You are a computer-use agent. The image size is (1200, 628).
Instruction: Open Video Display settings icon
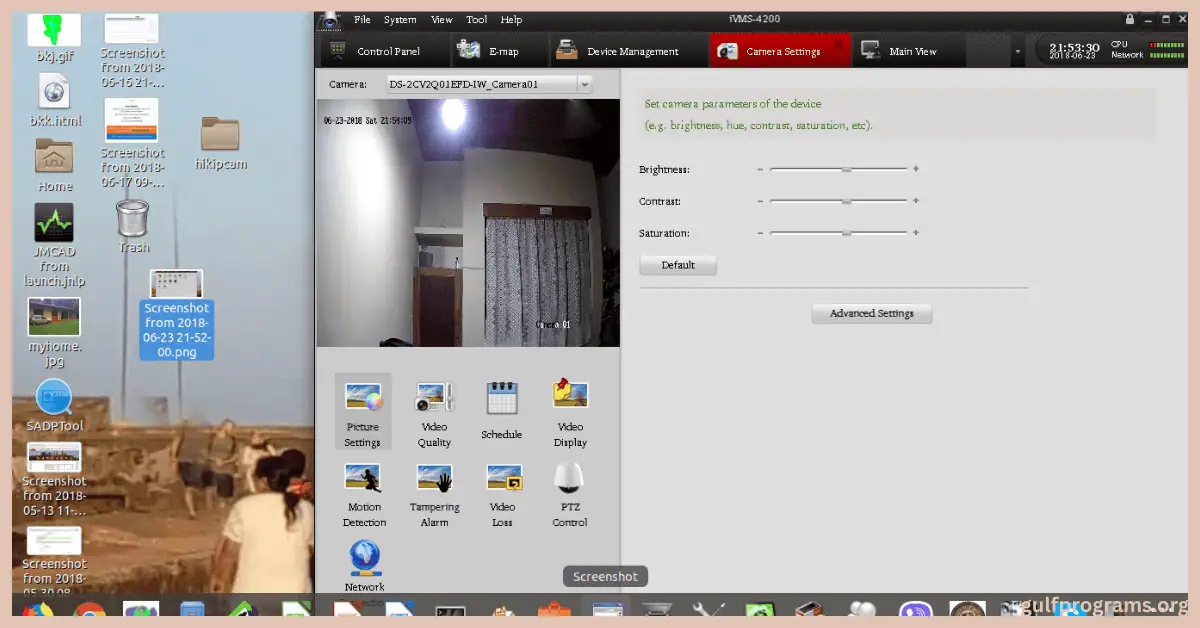(569, 395)
